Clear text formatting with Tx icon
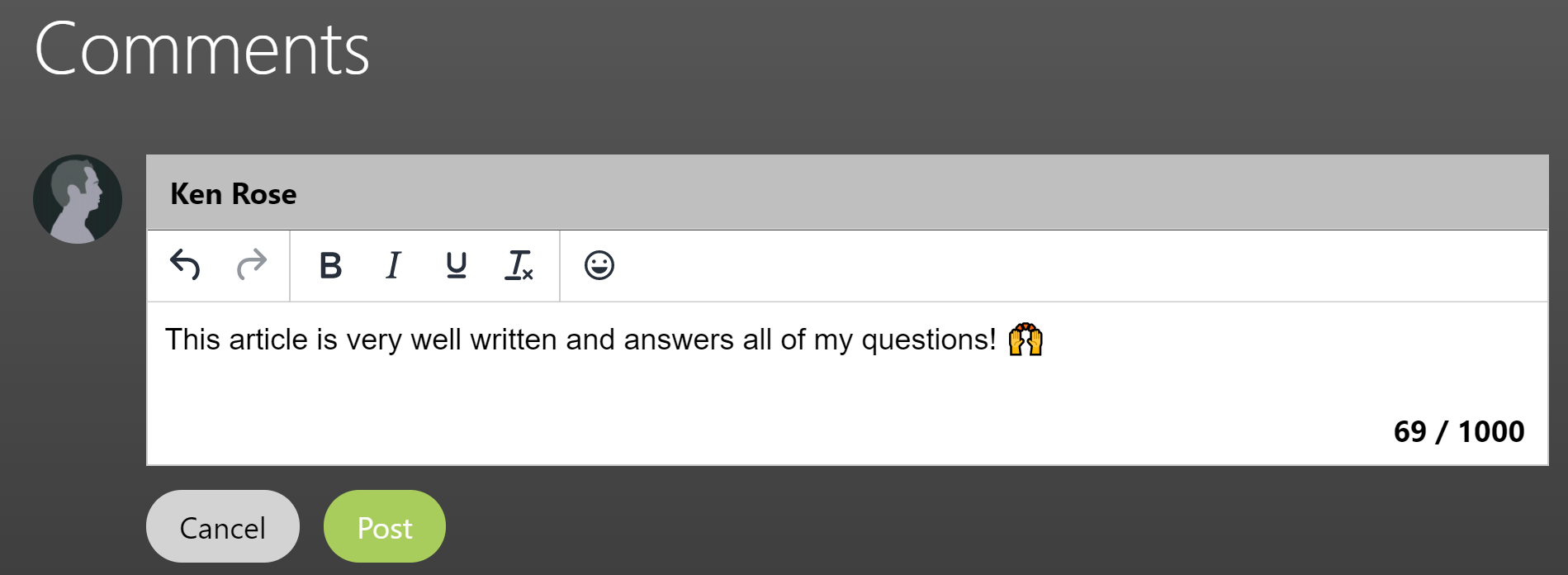The height and width of the screenshot is (575, 1568). tap(519, 265)
